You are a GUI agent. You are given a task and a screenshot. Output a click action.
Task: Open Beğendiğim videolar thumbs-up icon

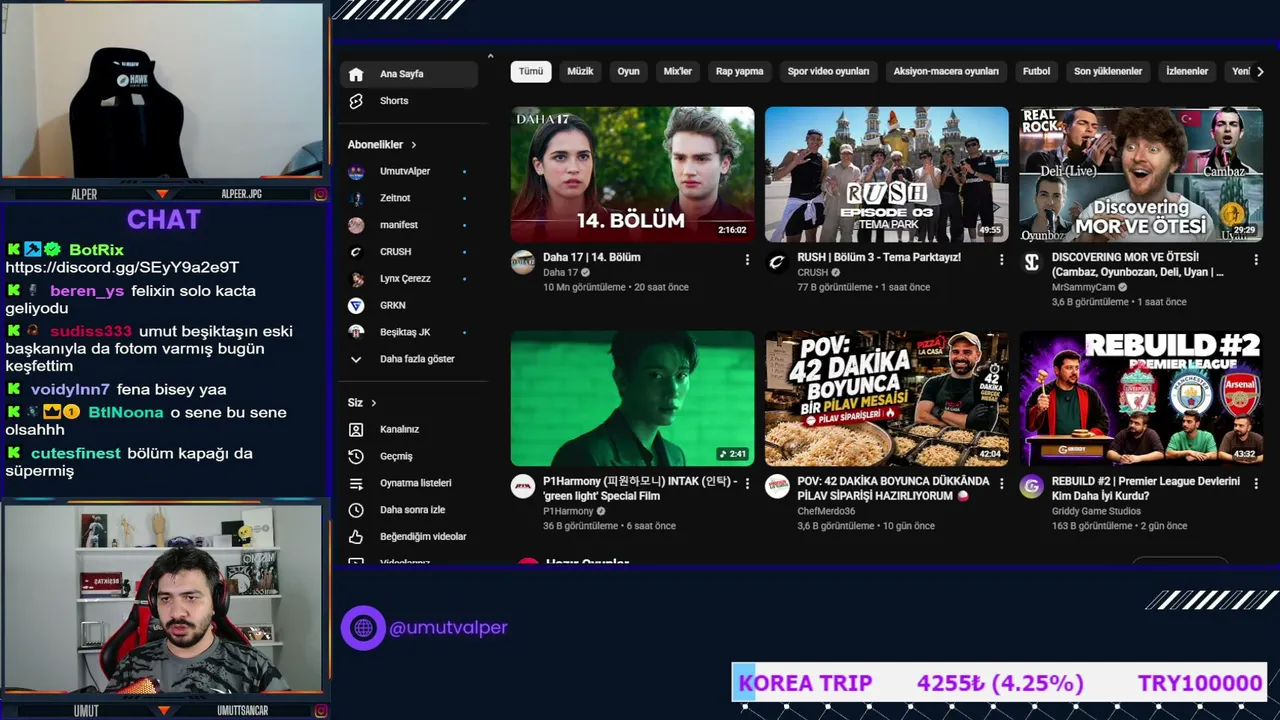(356, 537)
